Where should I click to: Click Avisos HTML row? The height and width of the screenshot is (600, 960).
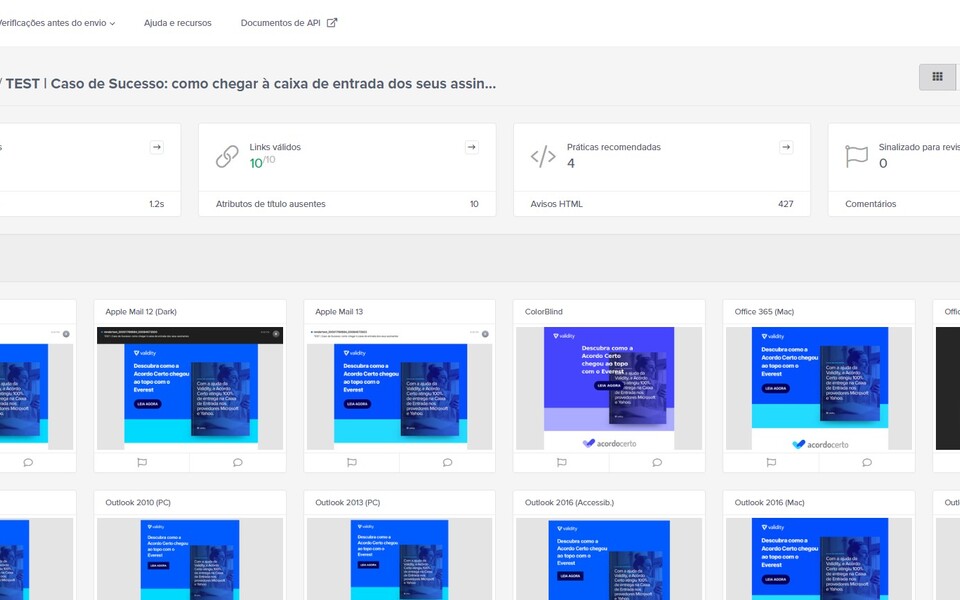click(x=662, y=204)
